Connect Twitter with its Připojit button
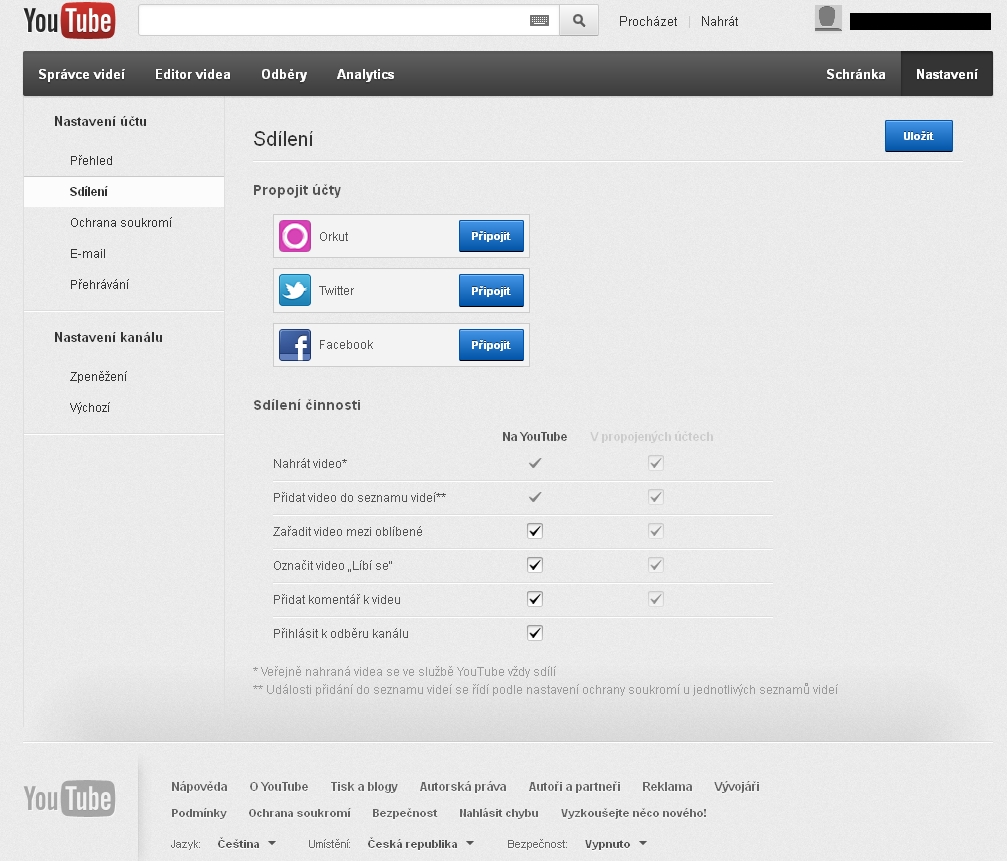The height and width of the screenshot is (861, 1007). (x=491, y=291)
